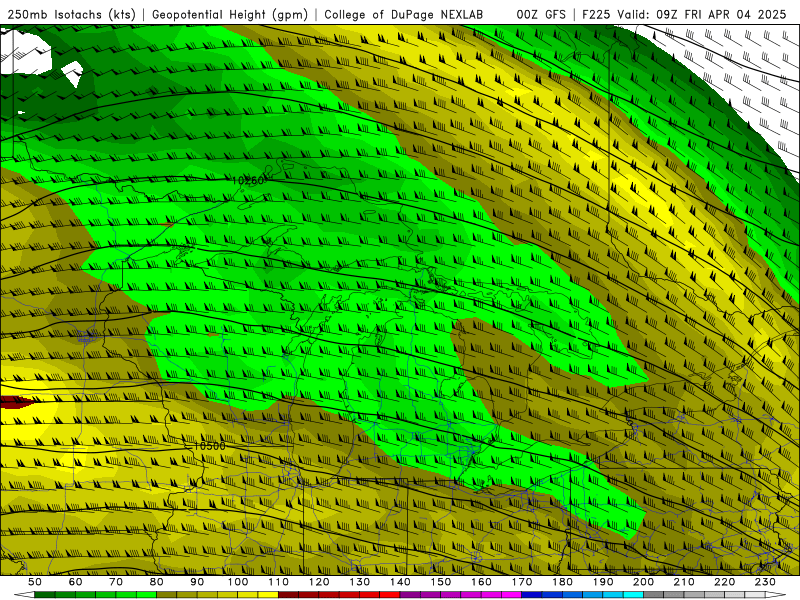Click the 130 value on the color scale

359,582
